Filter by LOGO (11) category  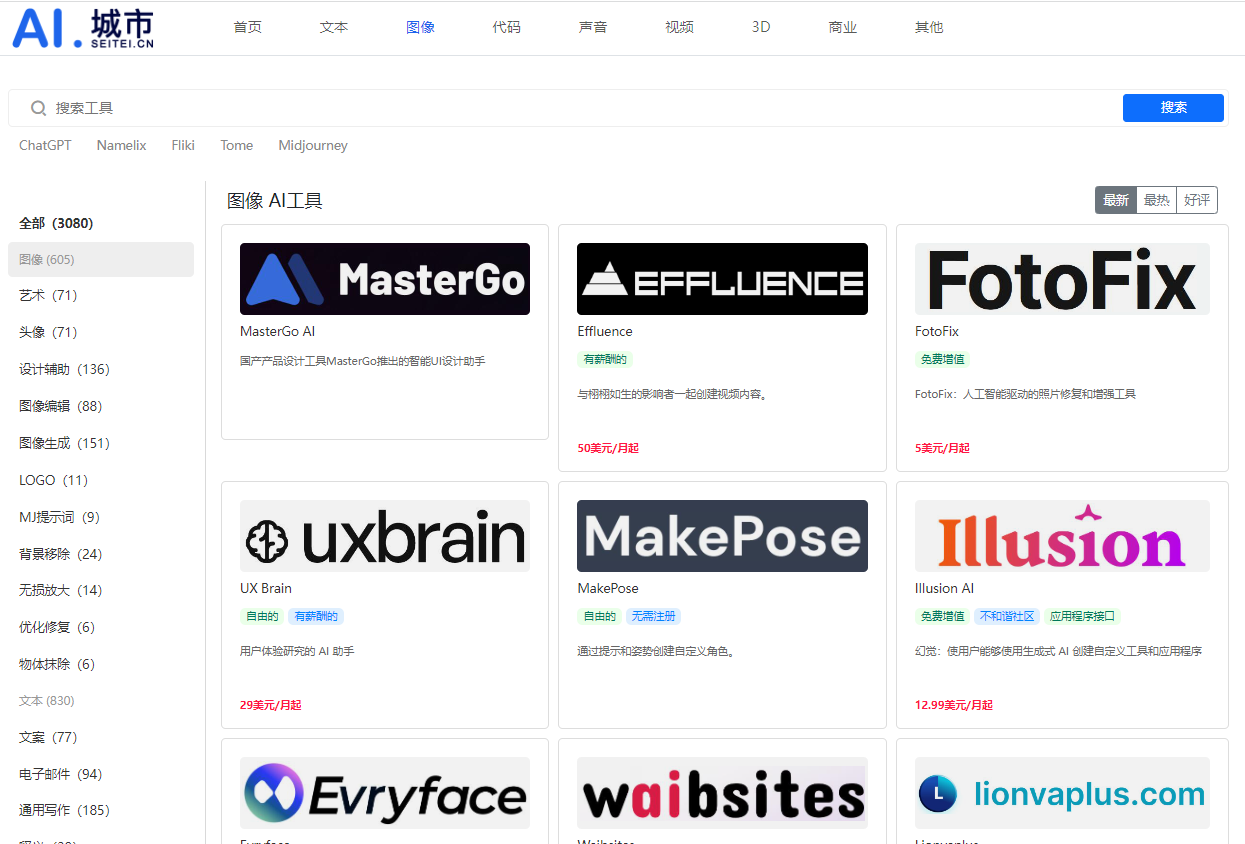(x=53, y=480)
